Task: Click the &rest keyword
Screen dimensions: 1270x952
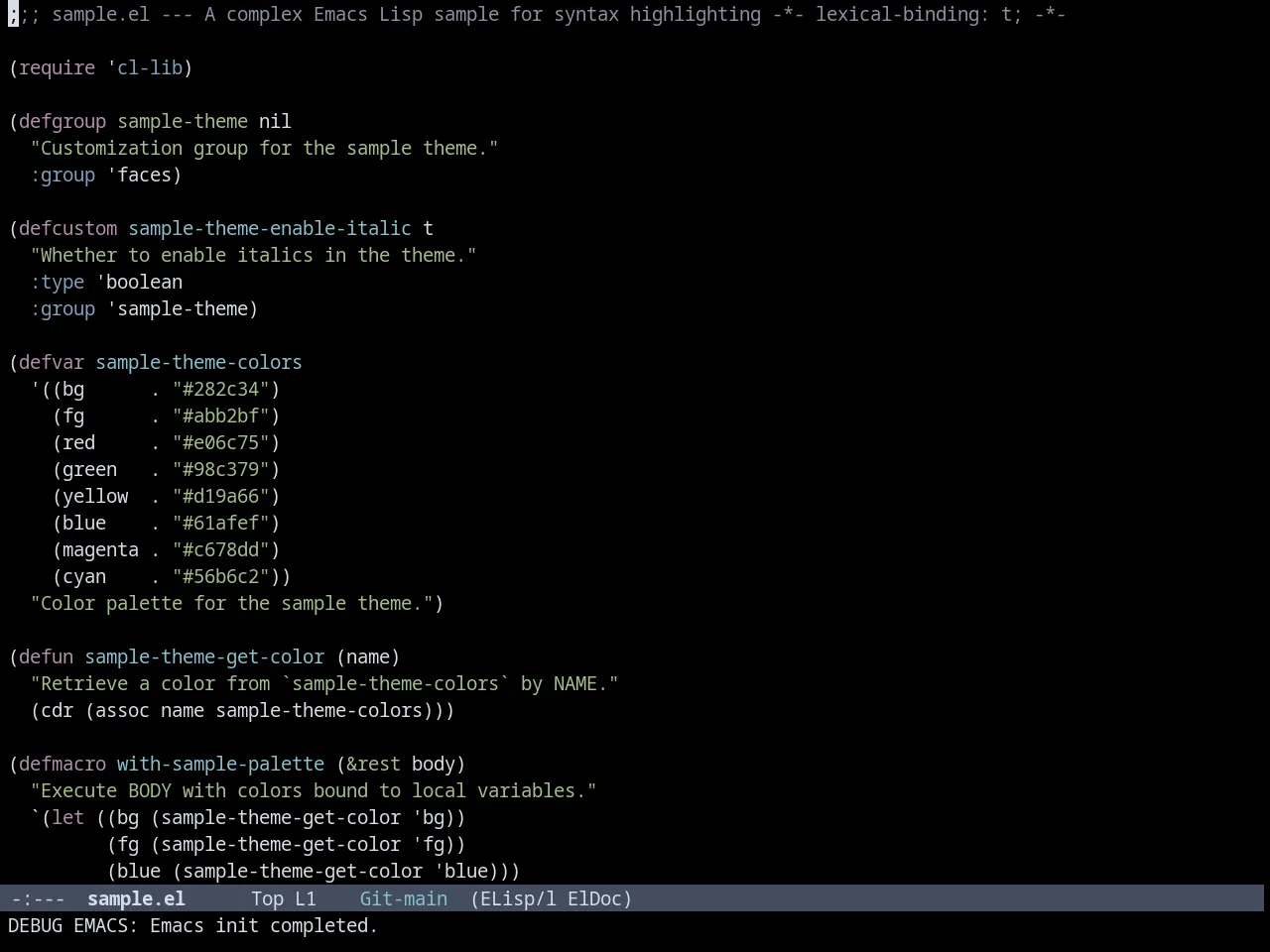Action: coord(373,764)
